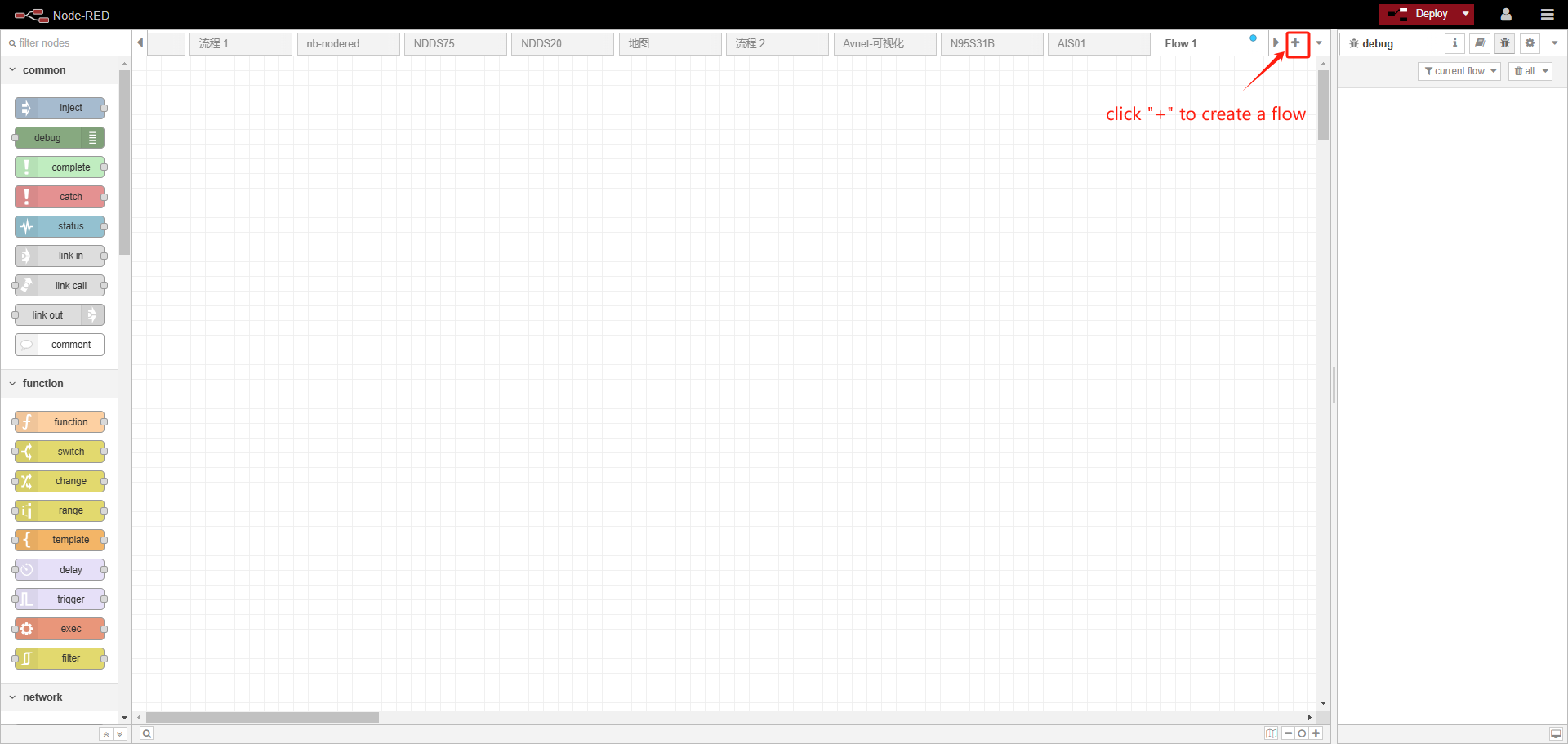
Task: Open the Deploy options dropdown arrow
Action: coord(1466,14)
